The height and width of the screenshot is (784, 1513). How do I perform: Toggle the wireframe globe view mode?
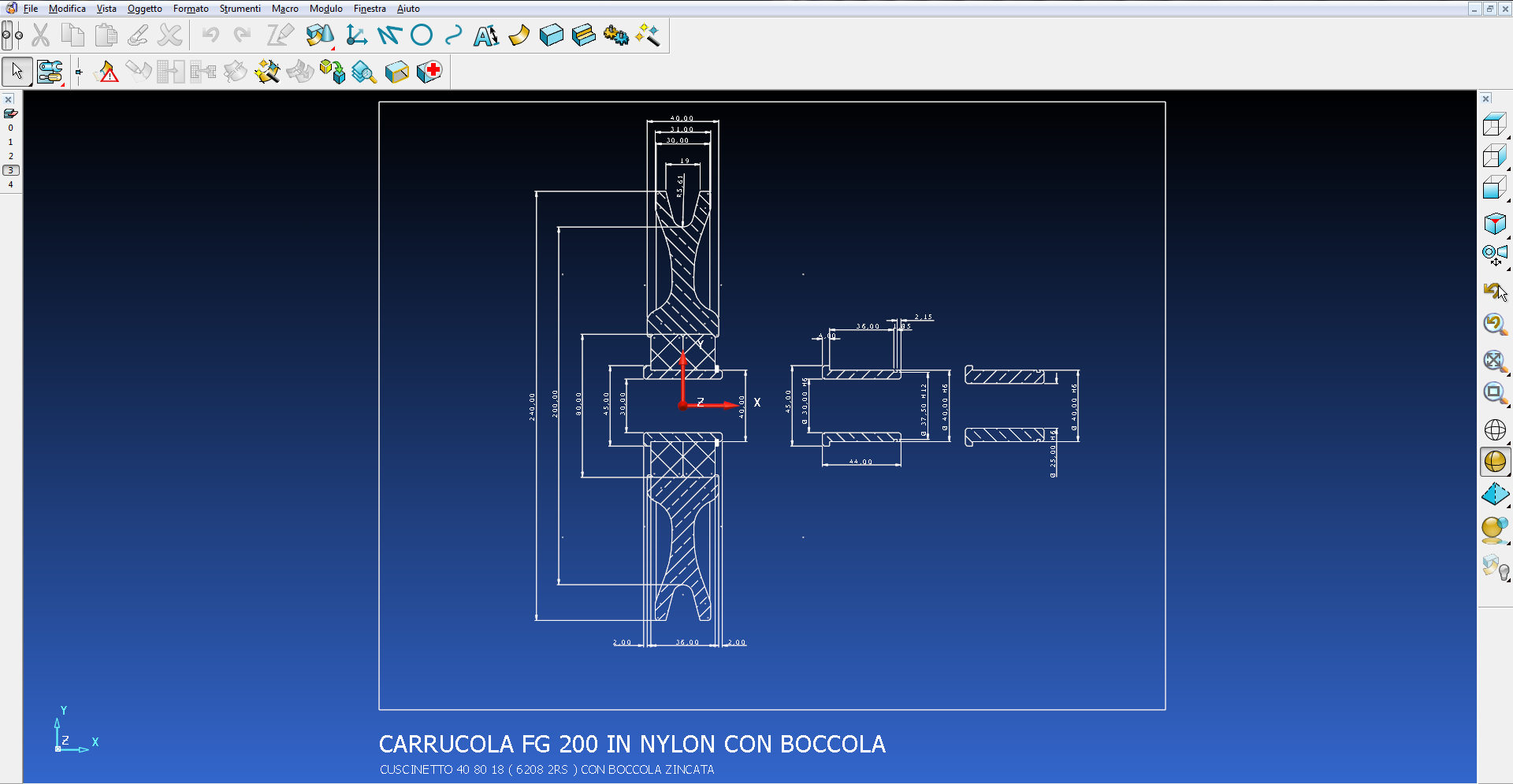click(1495, 429)
